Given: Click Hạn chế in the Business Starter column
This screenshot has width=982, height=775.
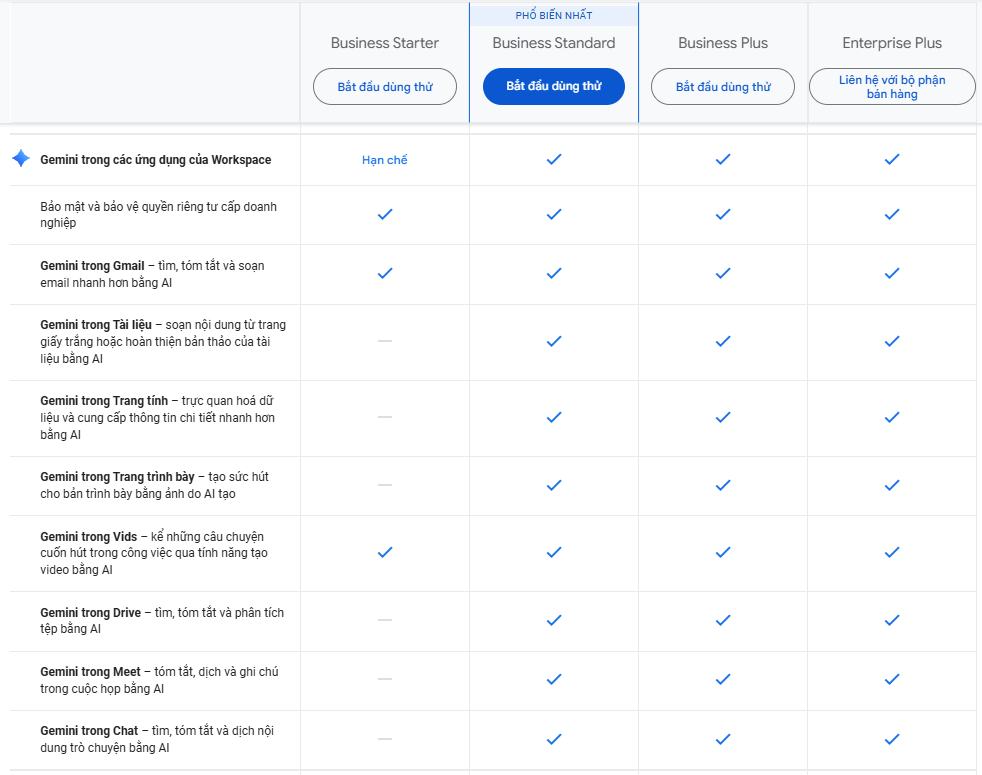Looking at the screenshot, I should click(x=385, y=158).
